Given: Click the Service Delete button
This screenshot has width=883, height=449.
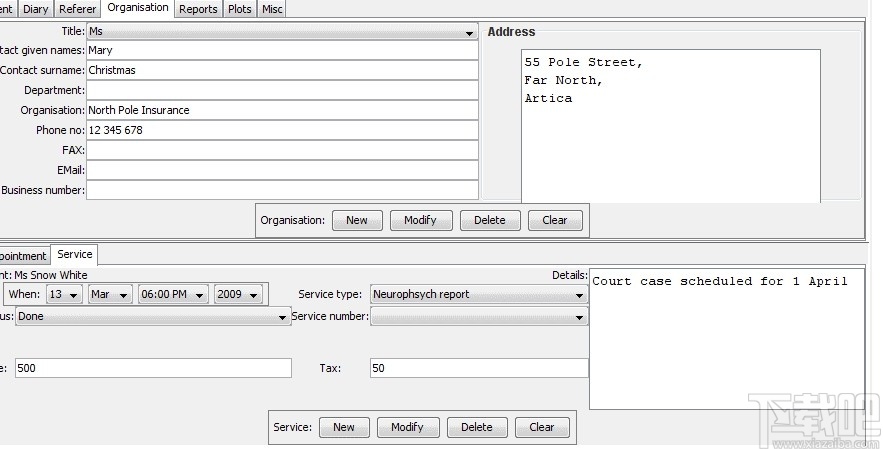Looking at the screenshot, I should click(477, 427).
